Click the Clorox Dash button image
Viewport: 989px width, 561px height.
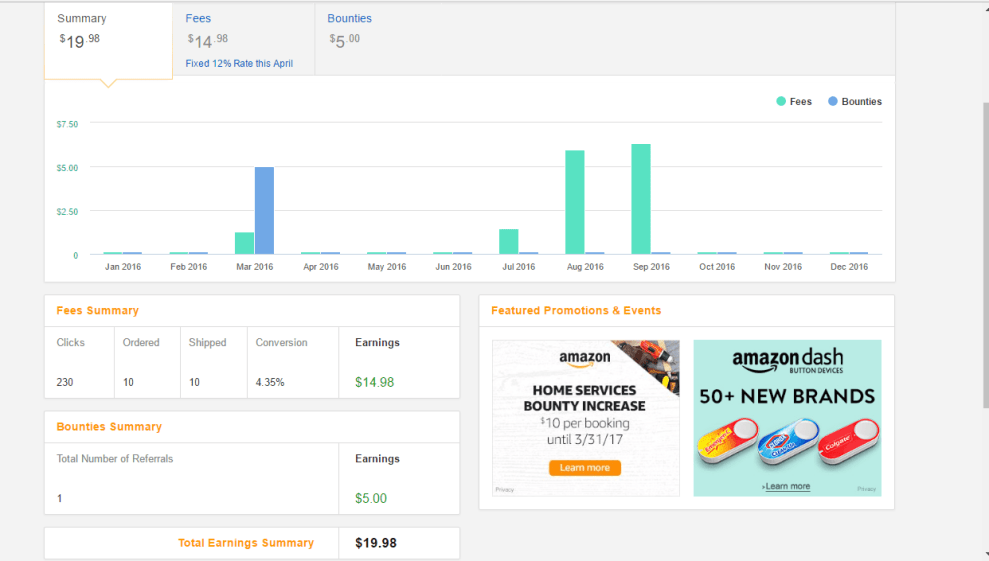pos(788,440)
